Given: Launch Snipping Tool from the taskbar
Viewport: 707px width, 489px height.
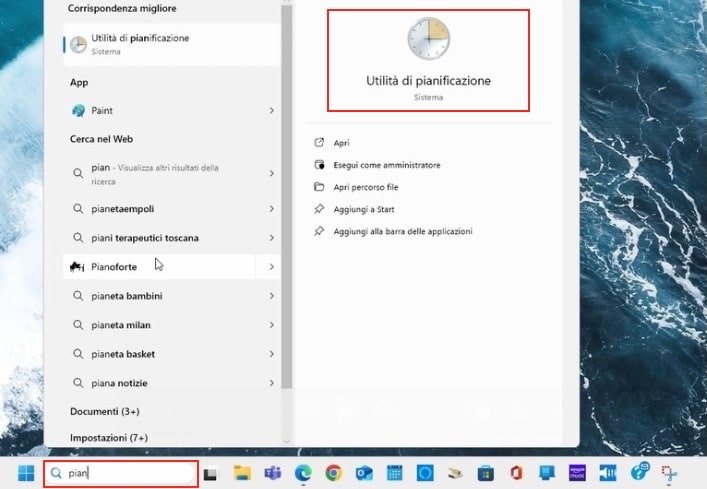Looking at the screenshot, I should 670,474.
